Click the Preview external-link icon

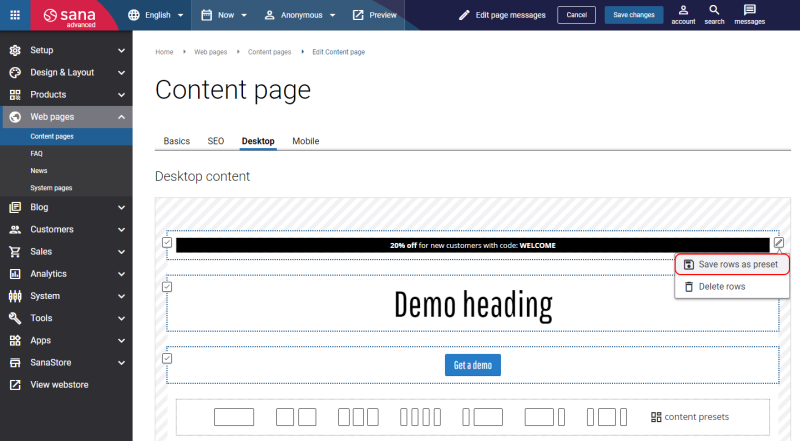tap(358, 15)
